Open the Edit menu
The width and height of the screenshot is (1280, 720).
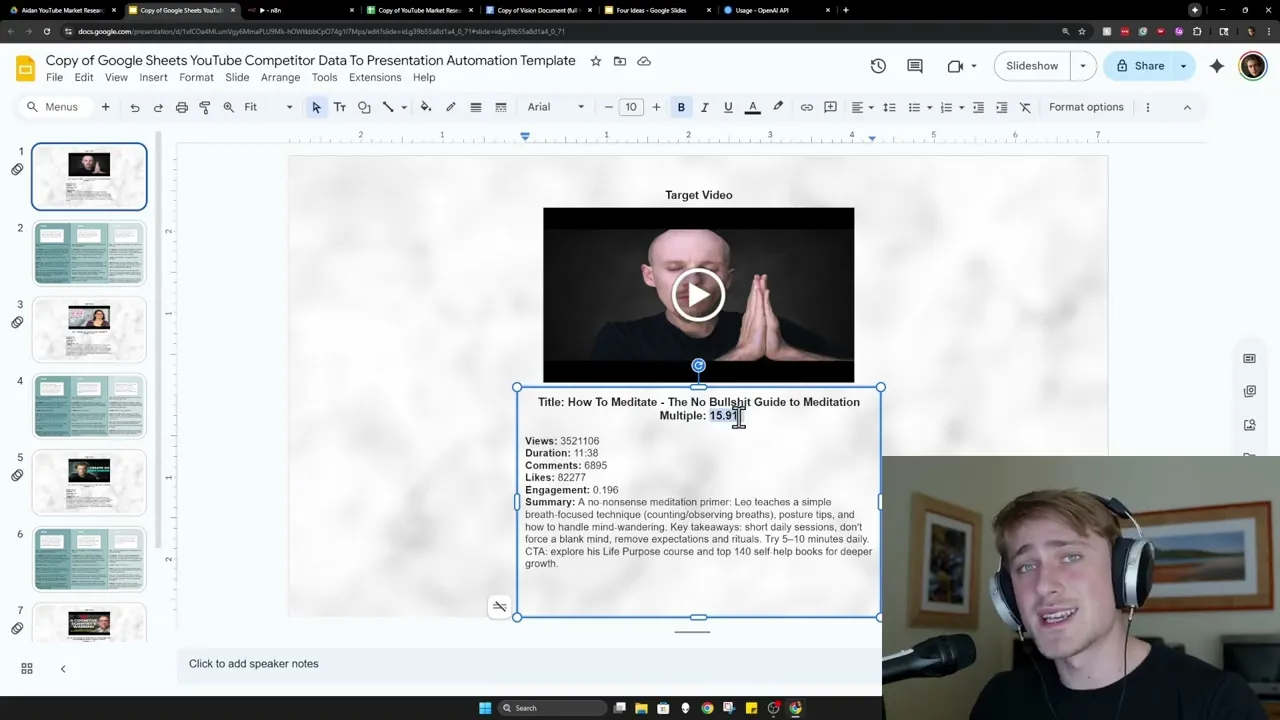(x=84, y=77)
